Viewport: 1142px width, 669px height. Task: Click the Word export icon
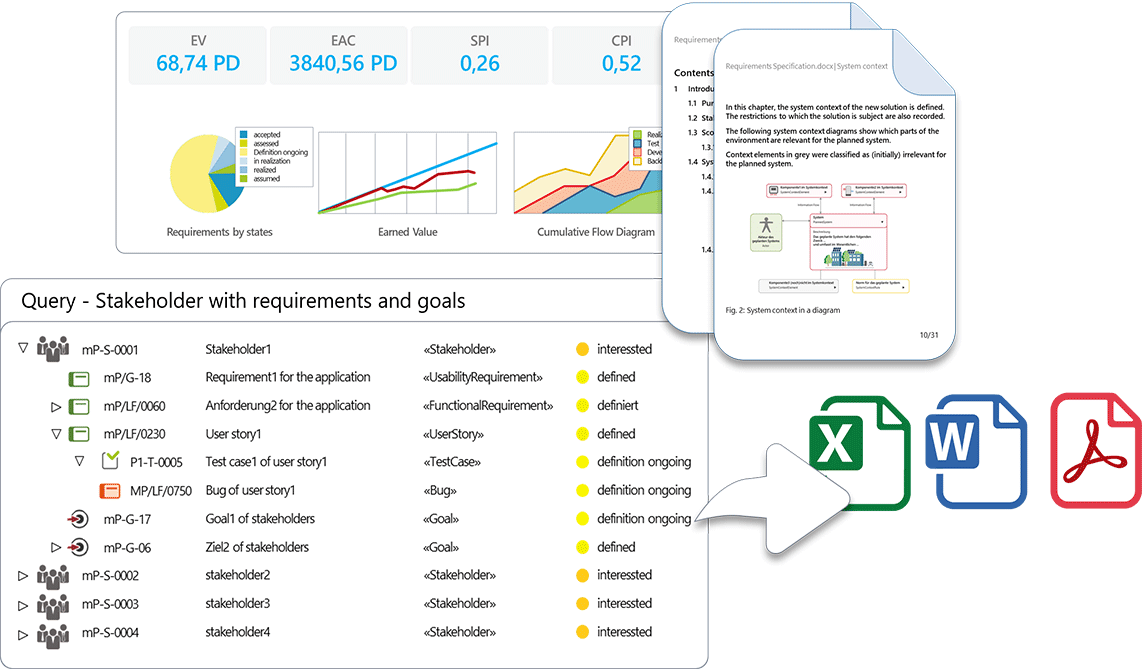pos(976,450)
